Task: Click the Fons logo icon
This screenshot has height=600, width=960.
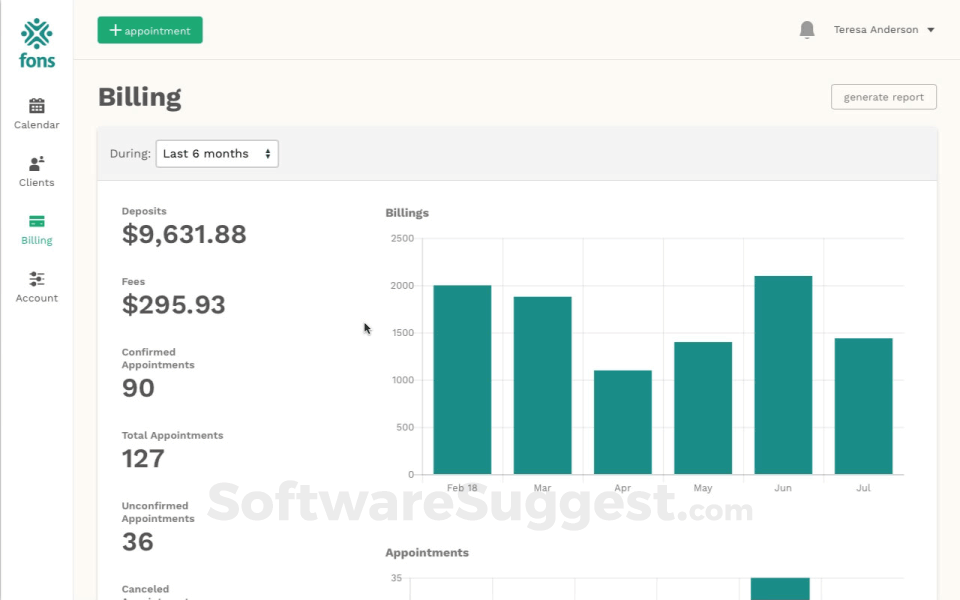Action: (x=37, y=33)
